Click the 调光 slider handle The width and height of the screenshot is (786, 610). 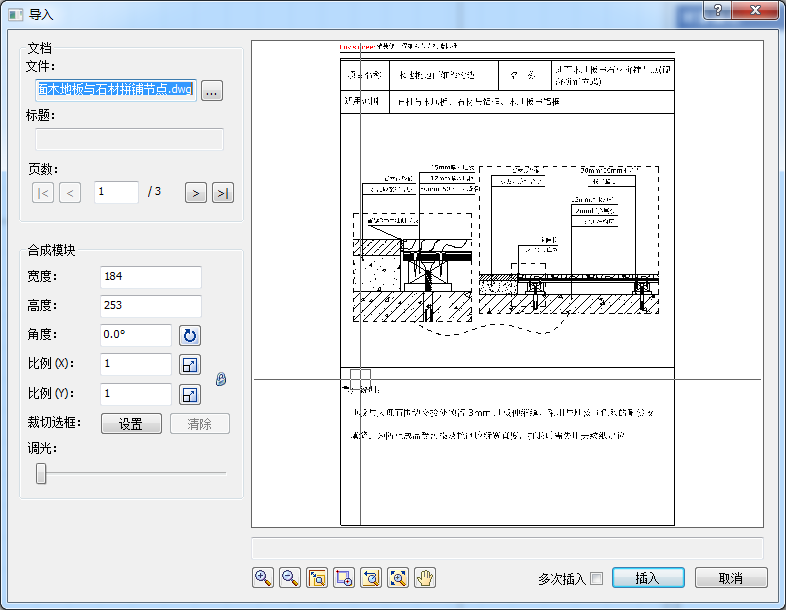tap(41, 473)
